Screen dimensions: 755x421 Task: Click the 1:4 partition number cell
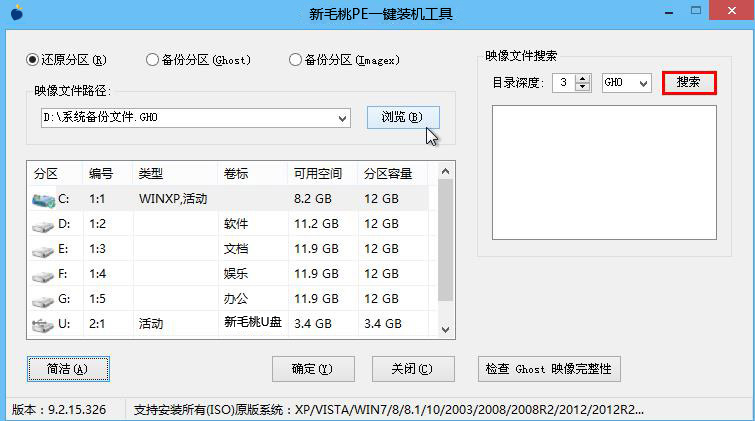[97, 274]
